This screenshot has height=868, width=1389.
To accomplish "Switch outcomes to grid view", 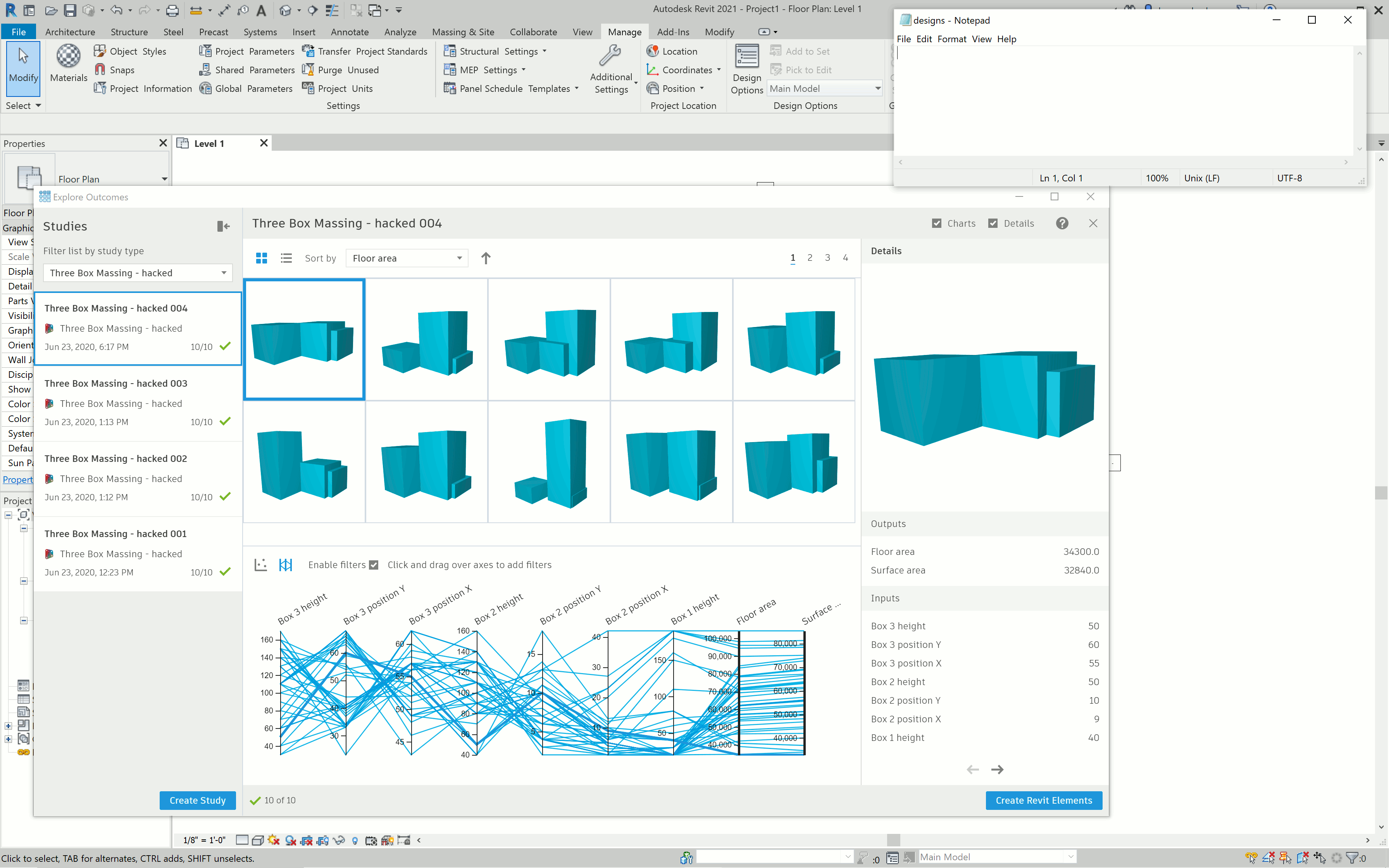I will tap(262, 258).
